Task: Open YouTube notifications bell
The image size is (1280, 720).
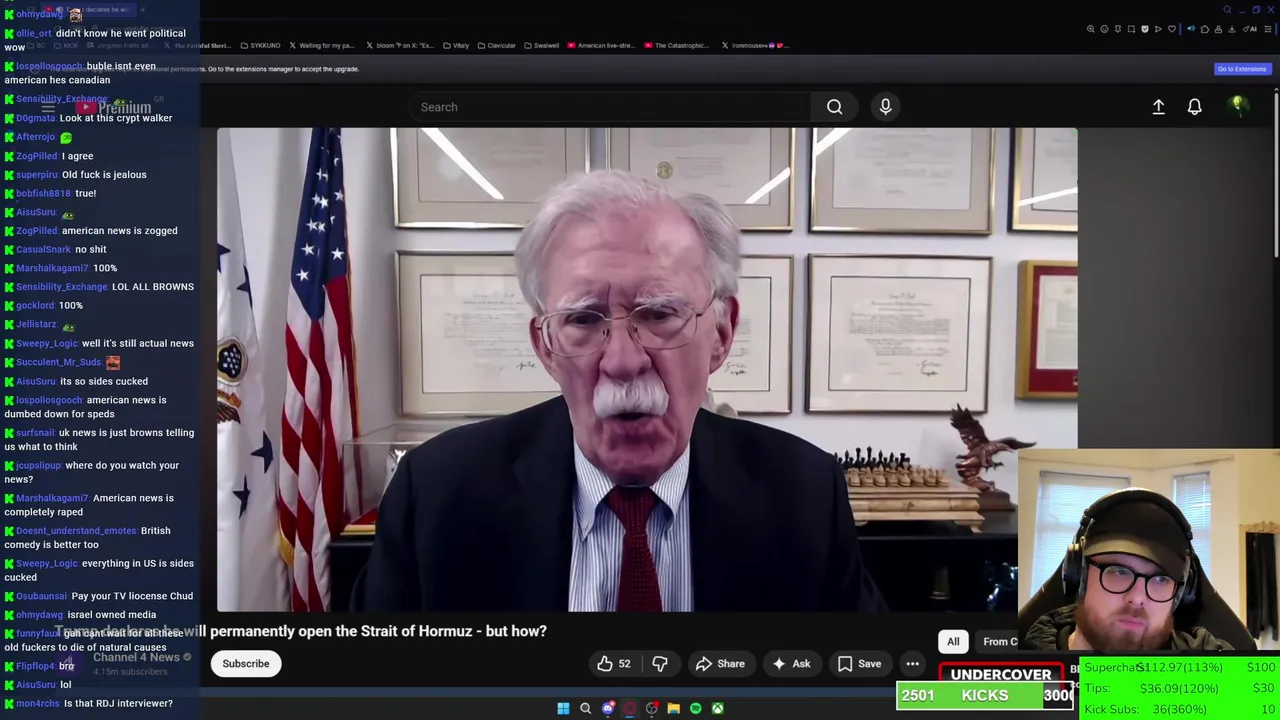Action: pyautogui.click(x=1194, y=107)
